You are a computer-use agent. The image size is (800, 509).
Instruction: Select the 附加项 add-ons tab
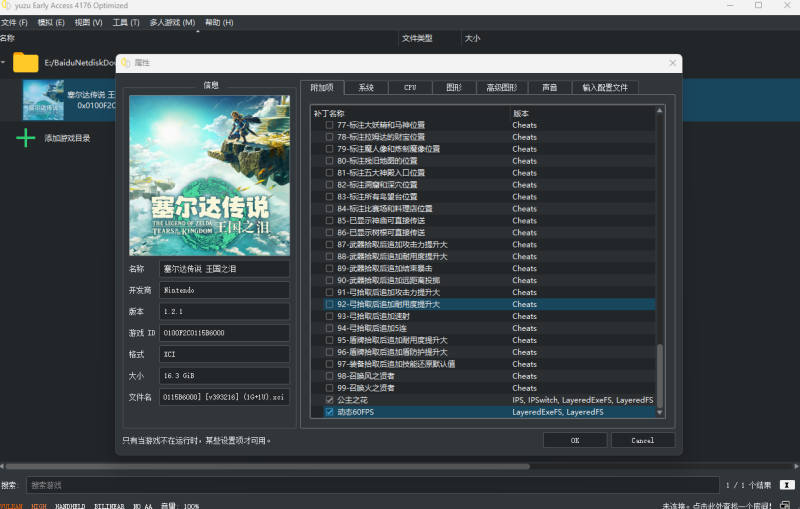pos(322,87)
